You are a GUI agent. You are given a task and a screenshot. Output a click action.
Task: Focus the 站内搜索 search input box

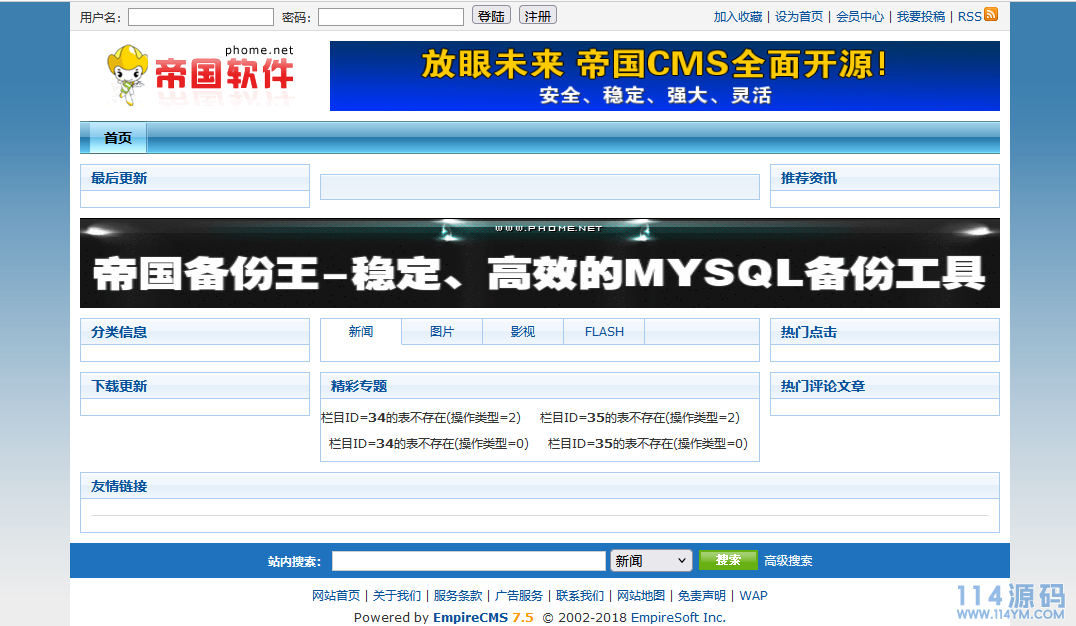pos(469,561)
